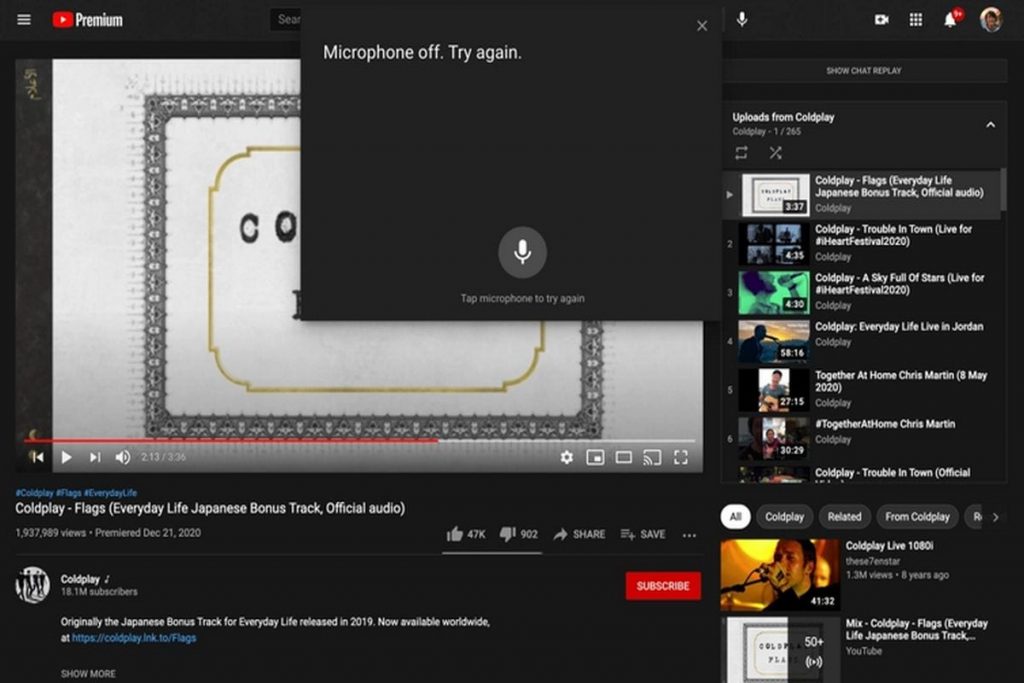Open the main hamburger menu
1024x683 pixels.
[24, 19]
